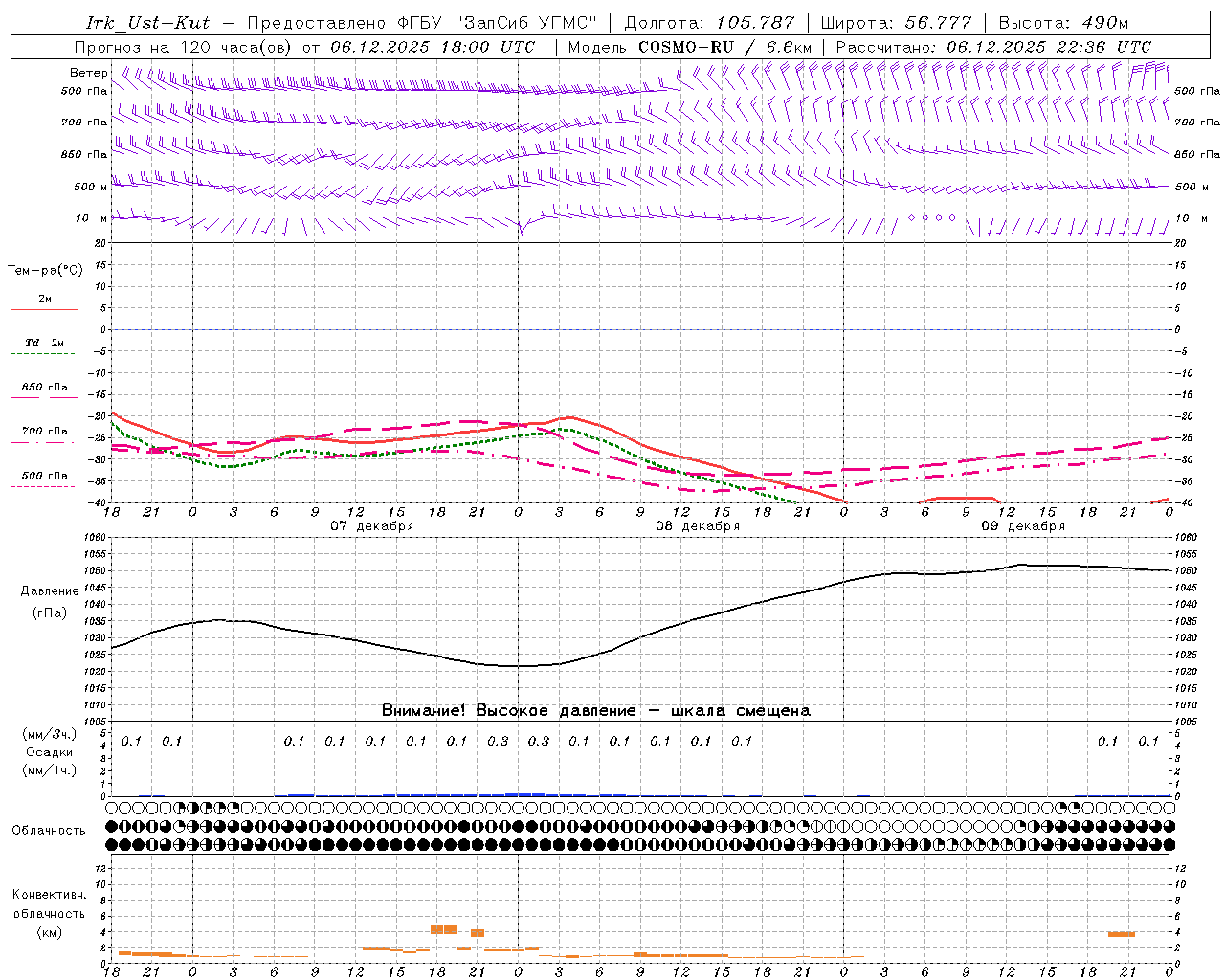This screenshot has height=980, width=1225.
Task: Select the "Тем-ра(°C)" temperature panel label
Action: click(45, 270)
